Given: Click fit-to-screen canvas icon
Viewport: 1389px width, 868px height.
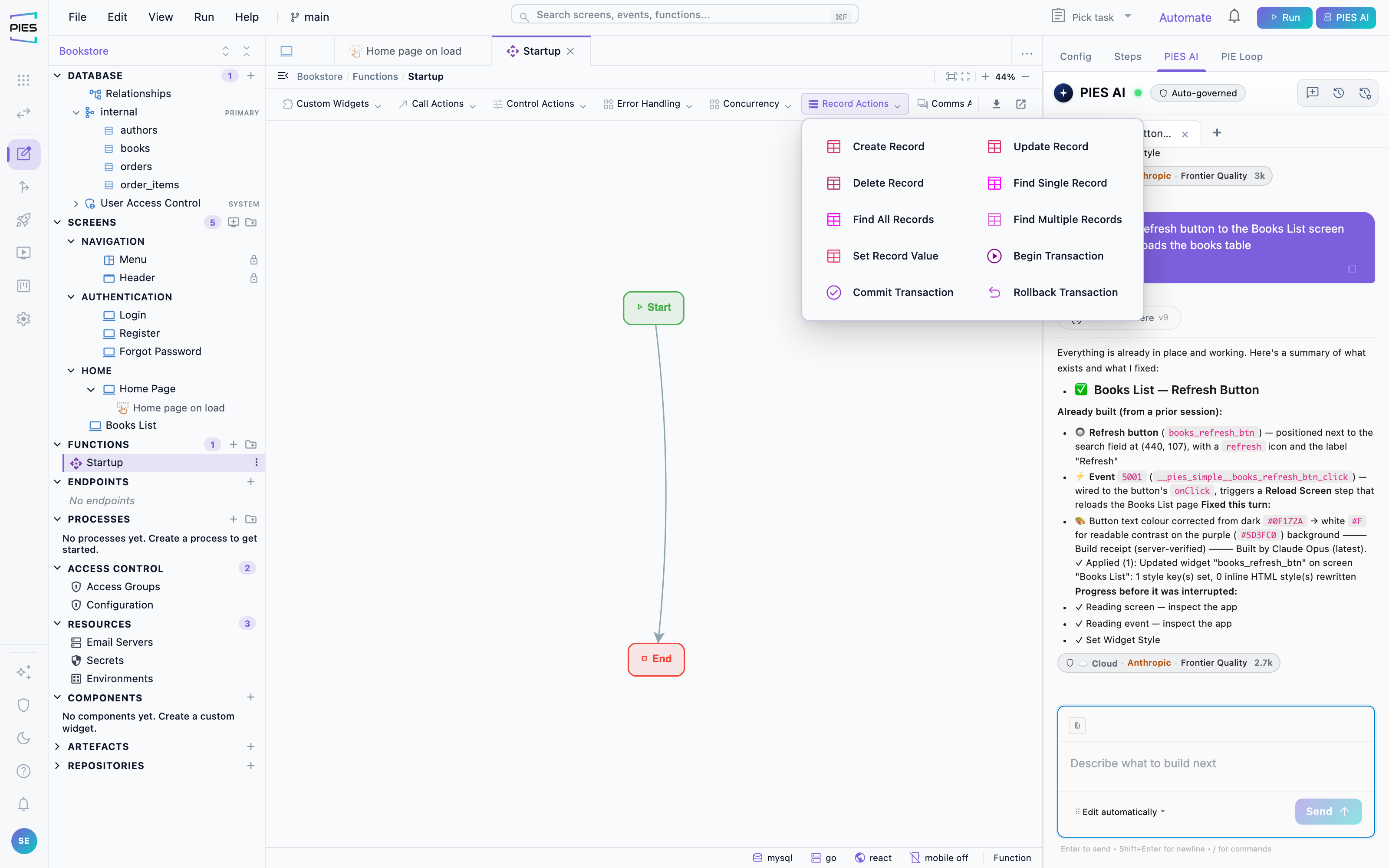Looking at the screenshot, I should [x=951, y=76].
